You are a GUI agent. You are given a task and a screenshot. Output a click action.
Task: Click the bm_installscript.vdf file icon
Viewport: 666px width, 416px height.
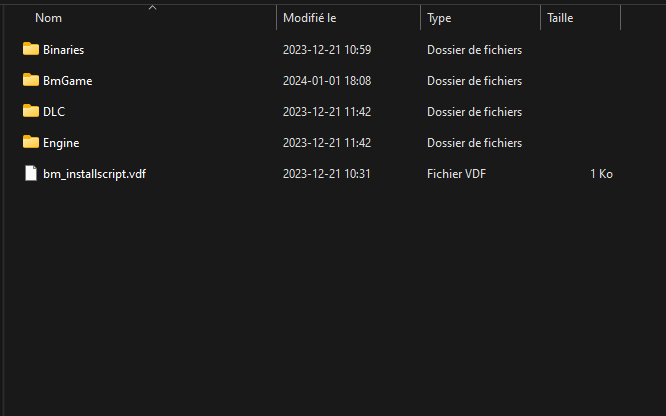tap(30, 173)
